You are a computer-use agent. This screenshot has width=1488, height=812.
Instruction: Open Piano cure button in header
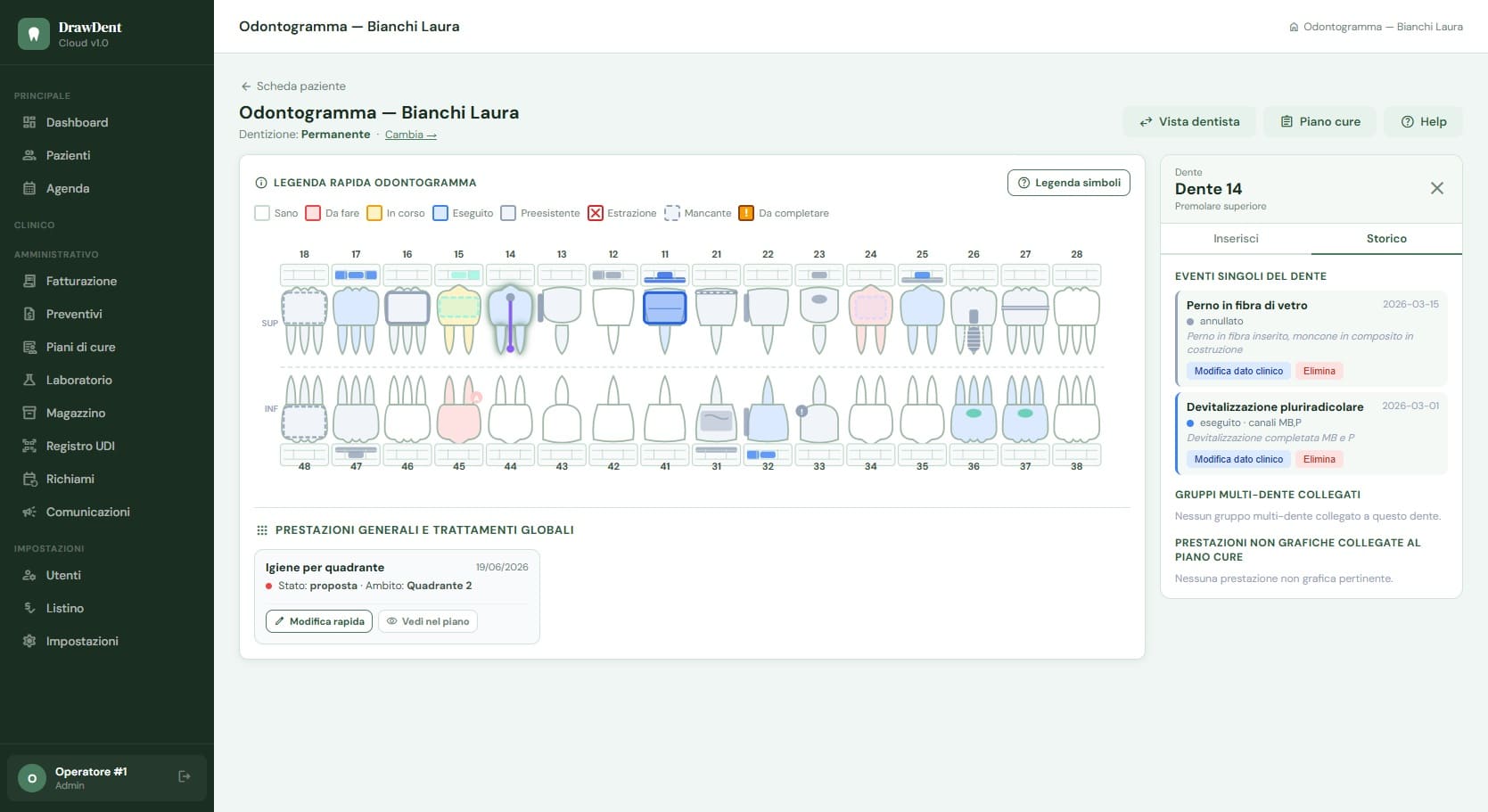click(x=1319, y=122)
